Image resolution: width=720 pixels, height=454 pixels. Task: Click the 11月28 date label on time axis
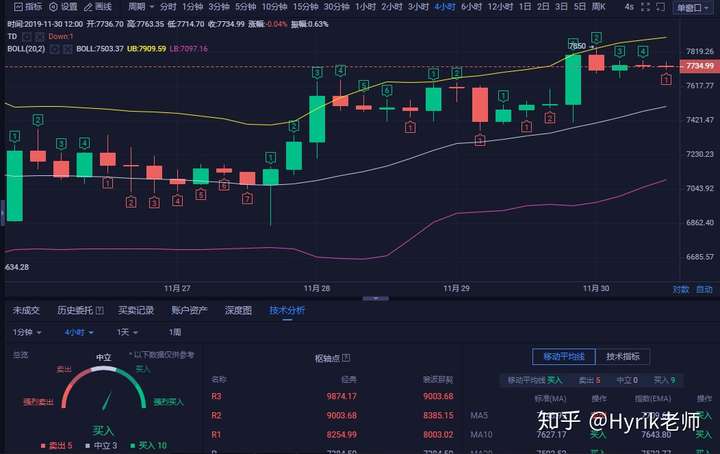click(317, 288)
